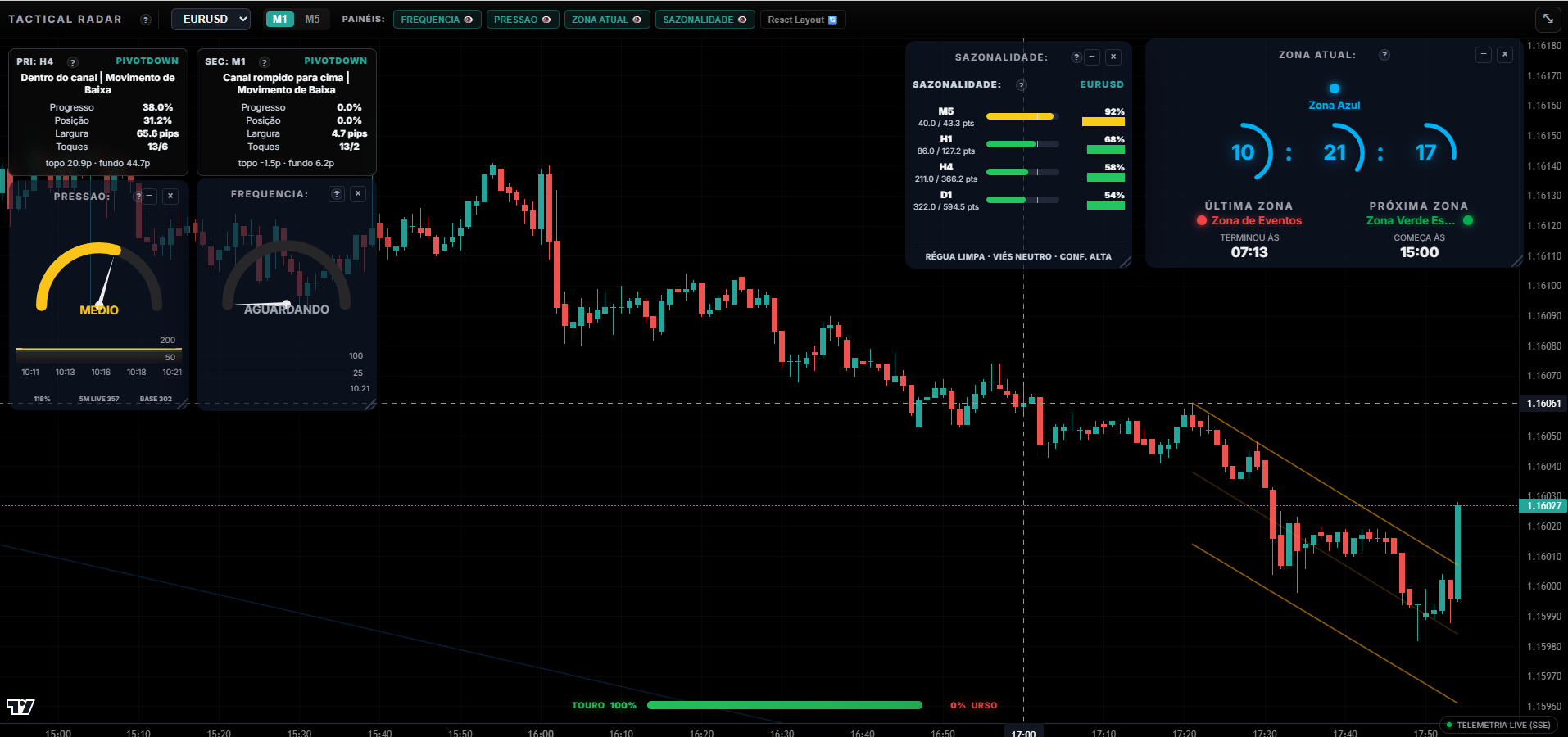This screenshot has width=1568, height=737.
Task: Open the Sazonalidade panel header help icon
Action: (1076, 57)
